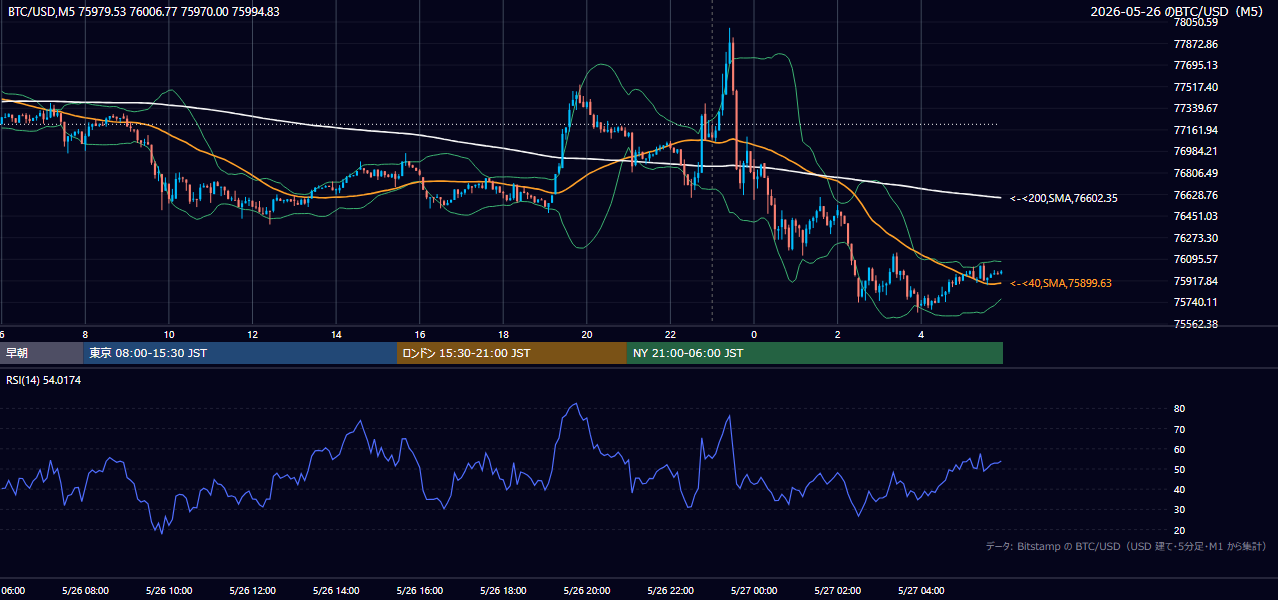Viewport: 1278px width, 600px height.
Task: Click price axis value 75917.84
Action: (x=1195, y=281)
